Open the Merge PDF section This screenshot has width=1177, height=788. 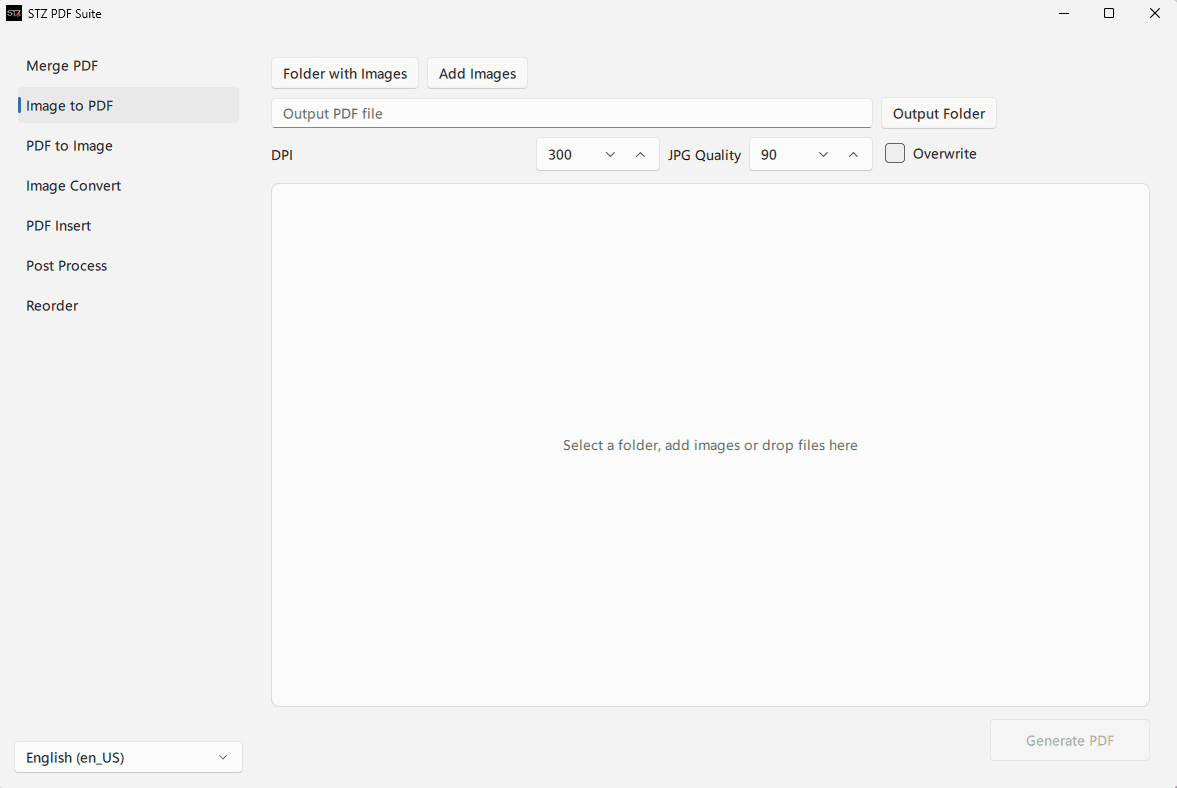click(128, 65)
